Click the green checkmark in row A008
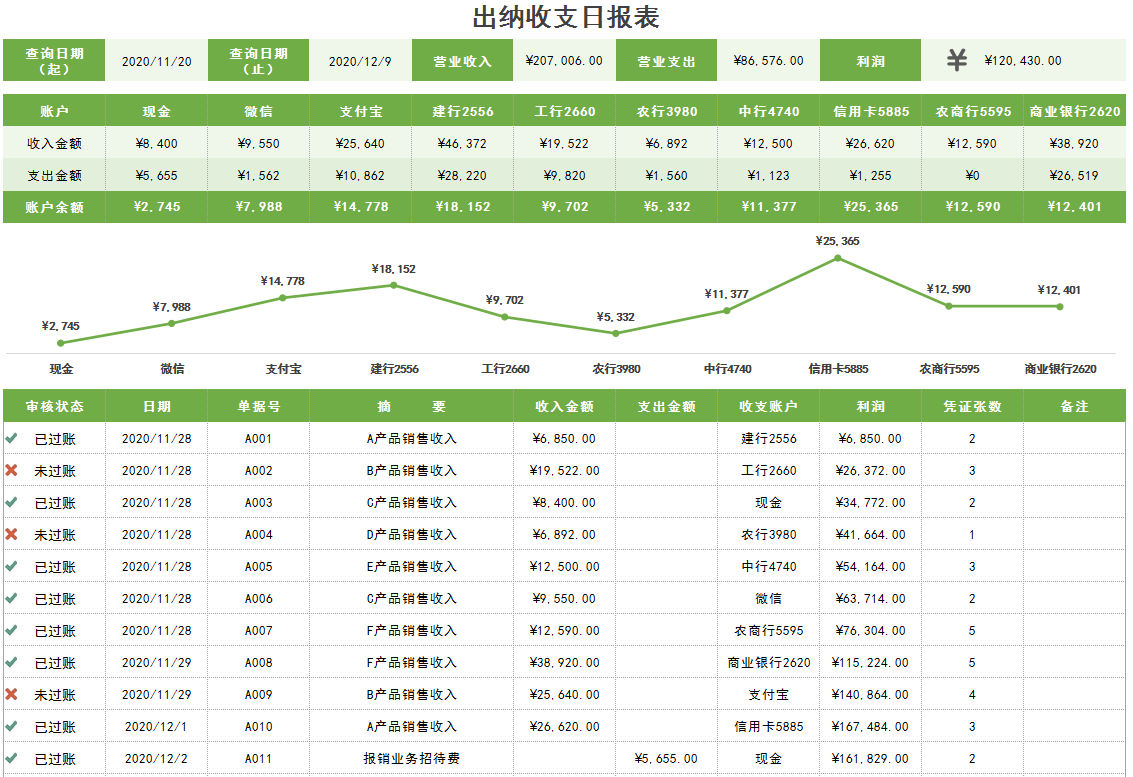This screenshot has width=1133, height=777. 11,662
